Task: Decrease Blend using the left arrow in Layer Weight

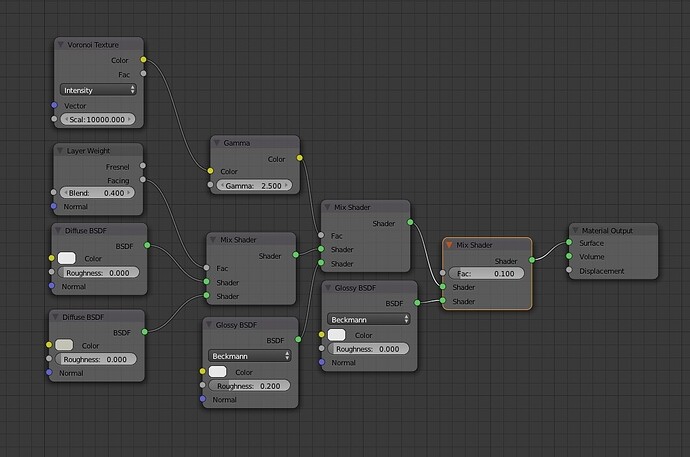Action: click(66, 193)
